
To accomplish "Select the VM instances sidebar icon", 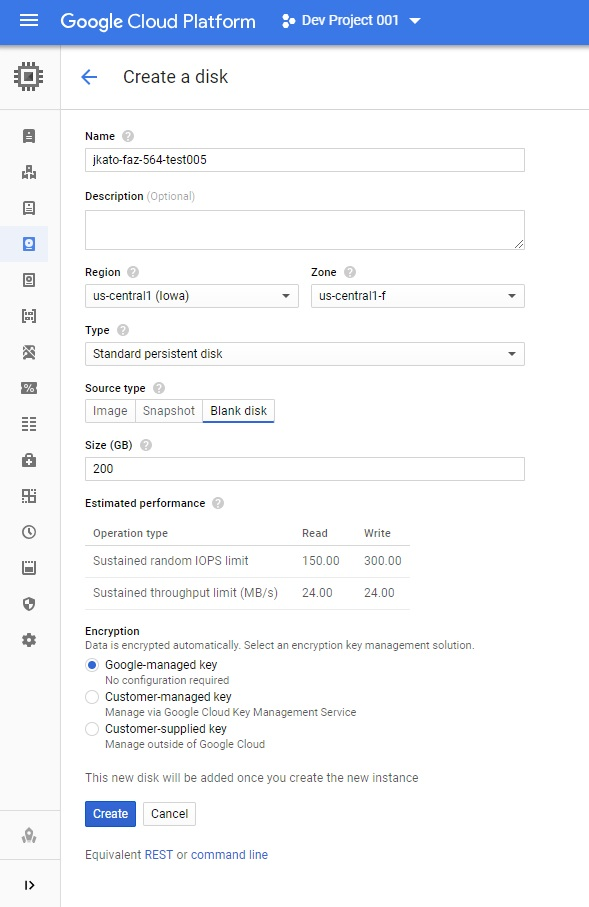I will (x=30, y=137).
